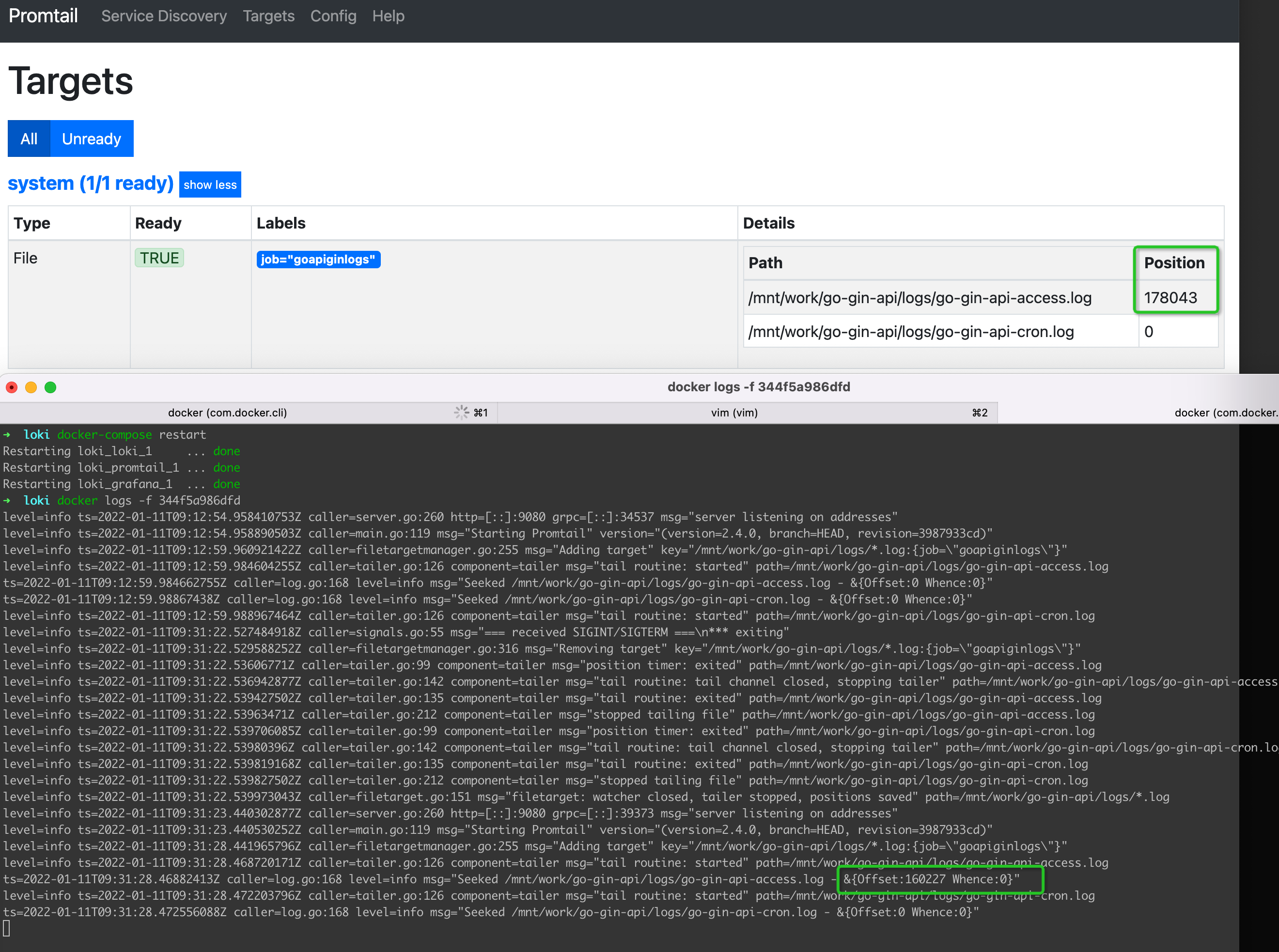Viewport: 1279px width, 952px height.
Task: Open Targets page in navbar
Action: coord(268,16)
